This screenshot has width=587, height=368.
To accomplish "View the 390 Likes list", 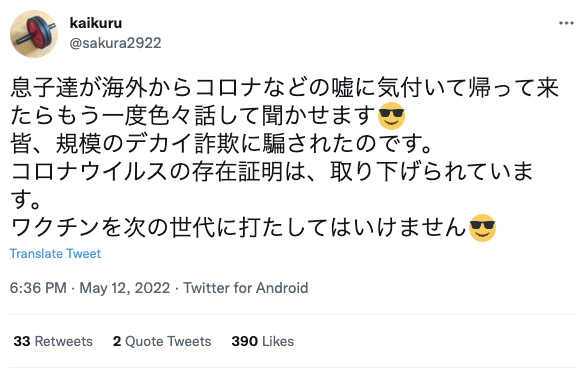I will [262, 341].
